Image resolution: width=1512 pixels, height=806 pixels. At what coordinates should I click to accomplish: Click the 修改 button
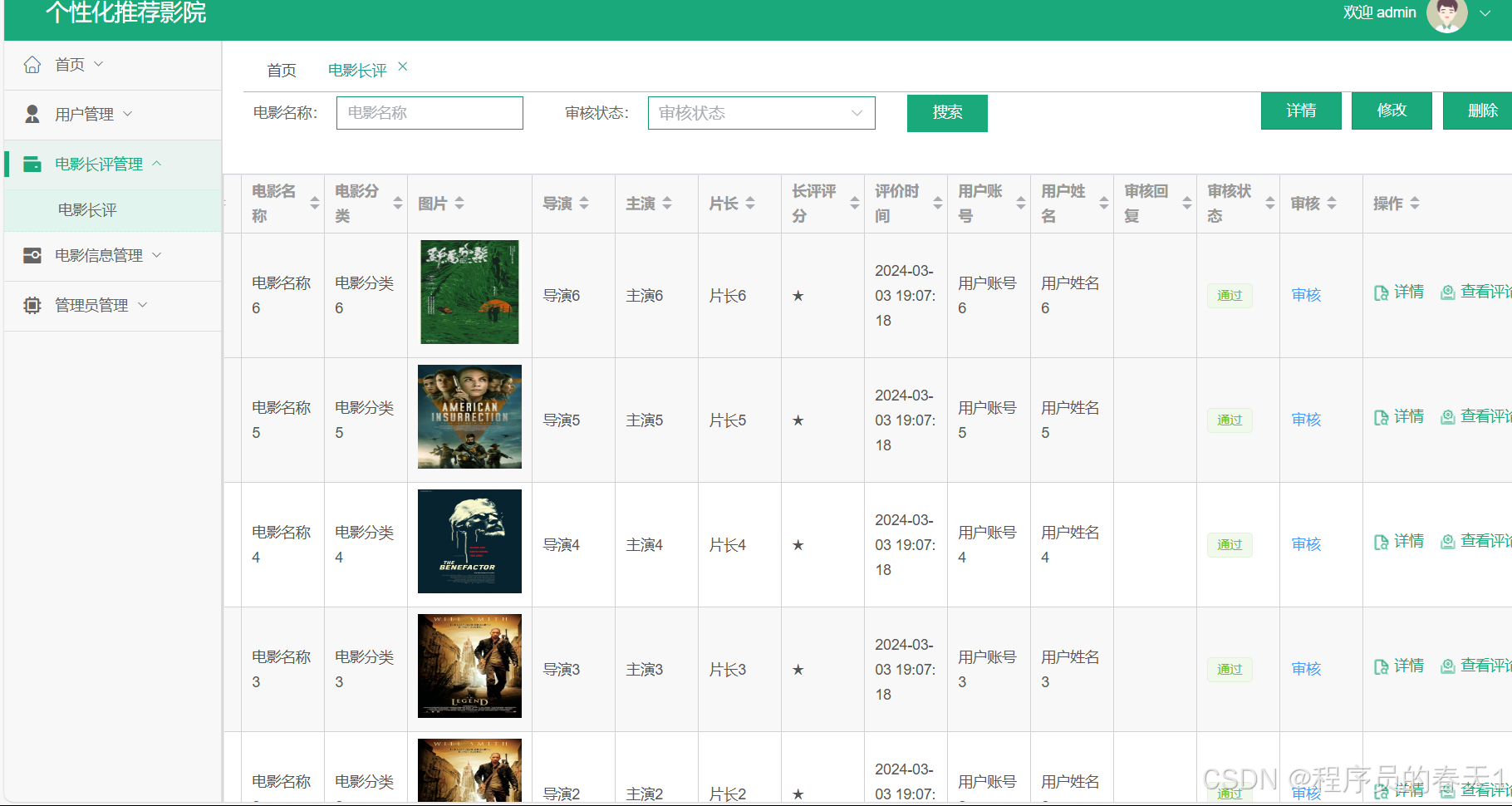(x=1392, y=111)
